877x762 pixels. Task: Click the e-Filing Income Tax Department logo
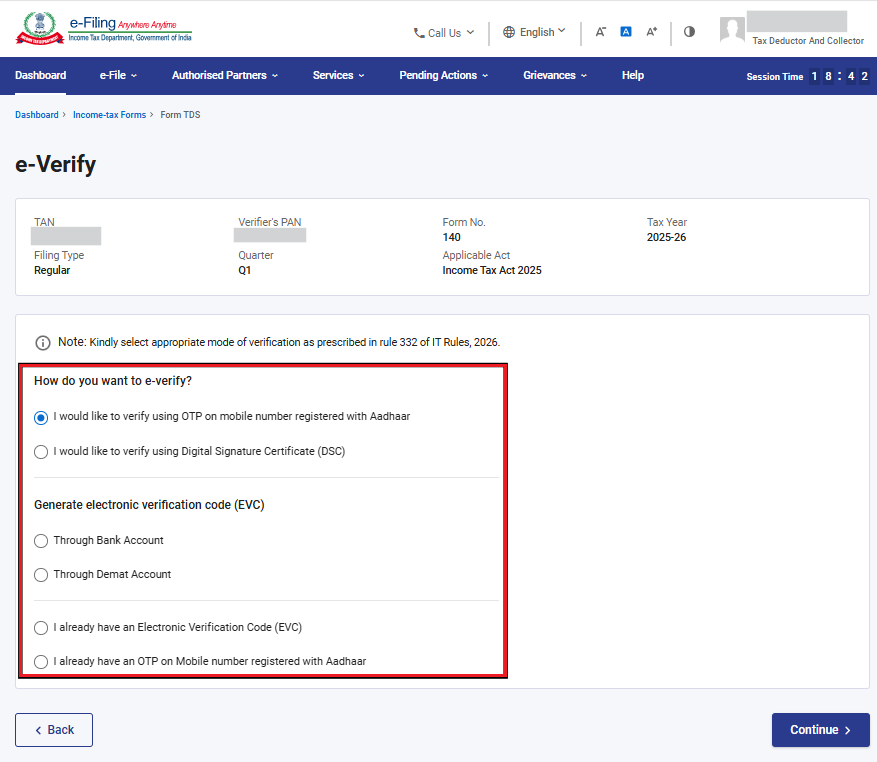[103, 28]
